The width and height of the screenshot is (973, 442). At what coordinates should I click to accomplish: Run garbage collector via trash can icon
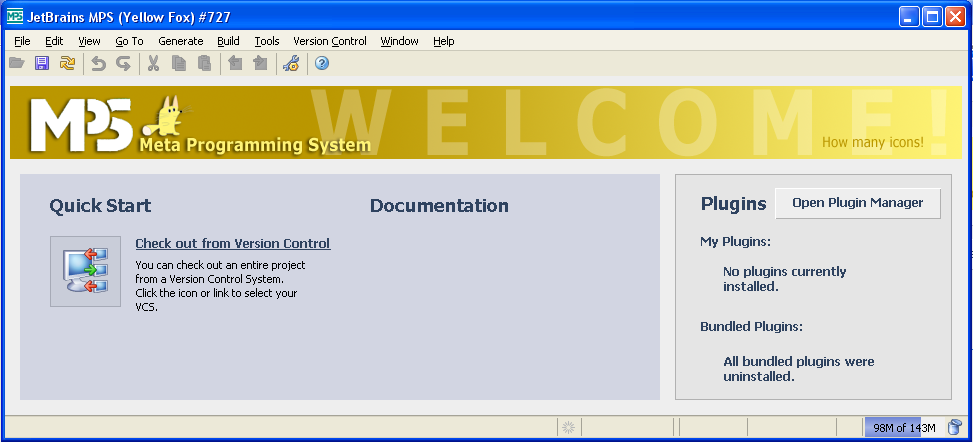[955, 427]
